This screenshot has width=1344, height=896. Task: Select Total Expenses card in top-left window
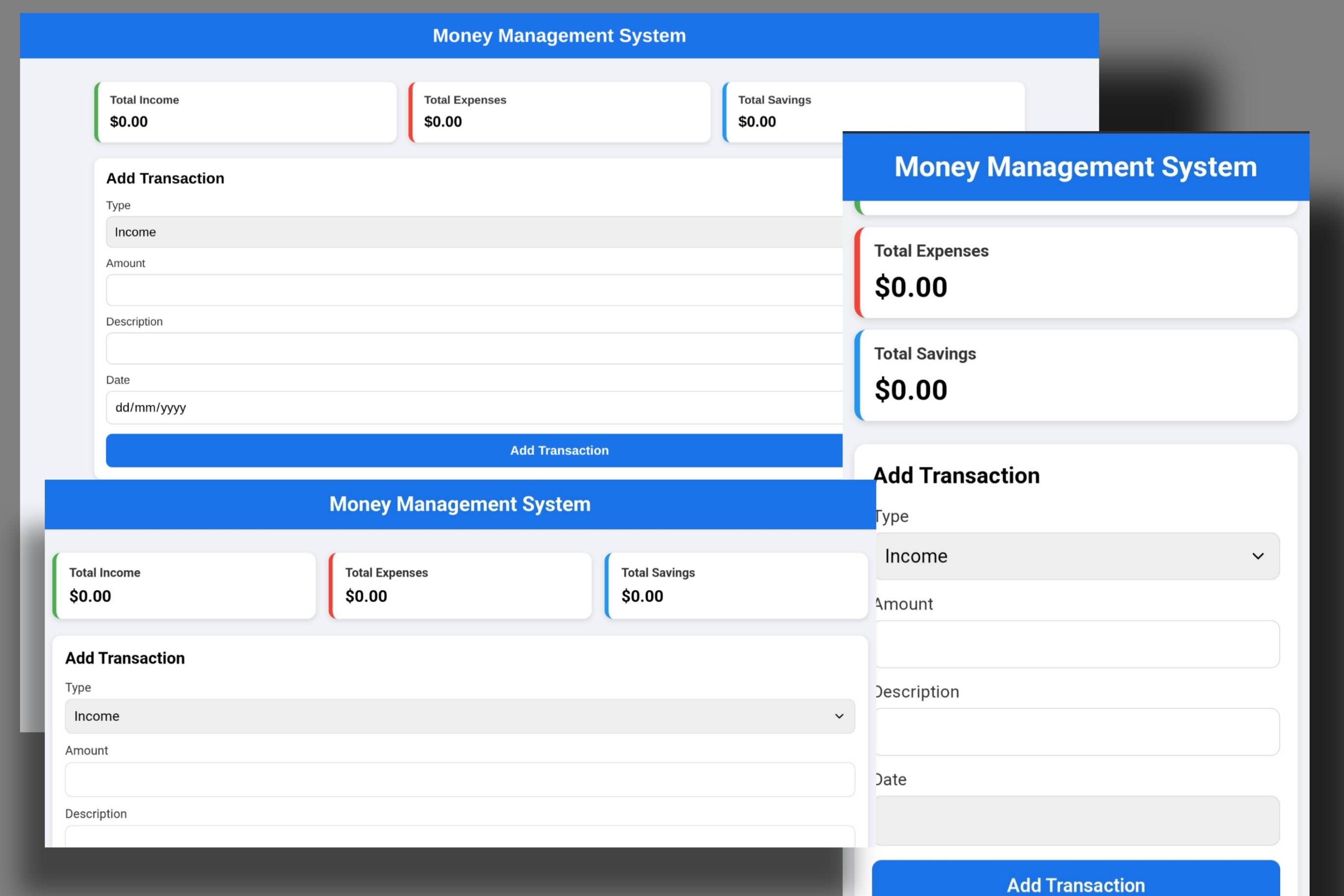[560, 112]
